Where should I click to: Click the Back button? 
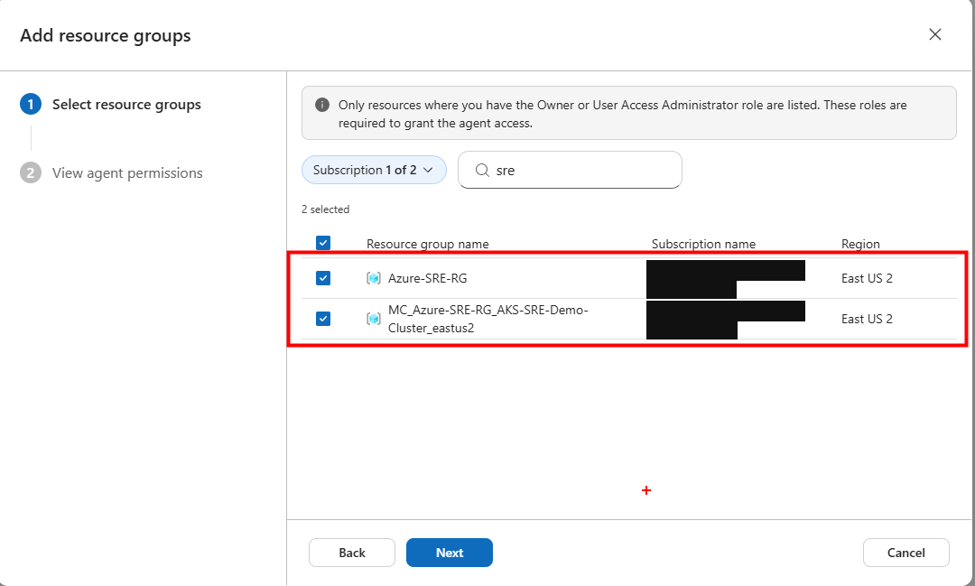tap(352, 552)
